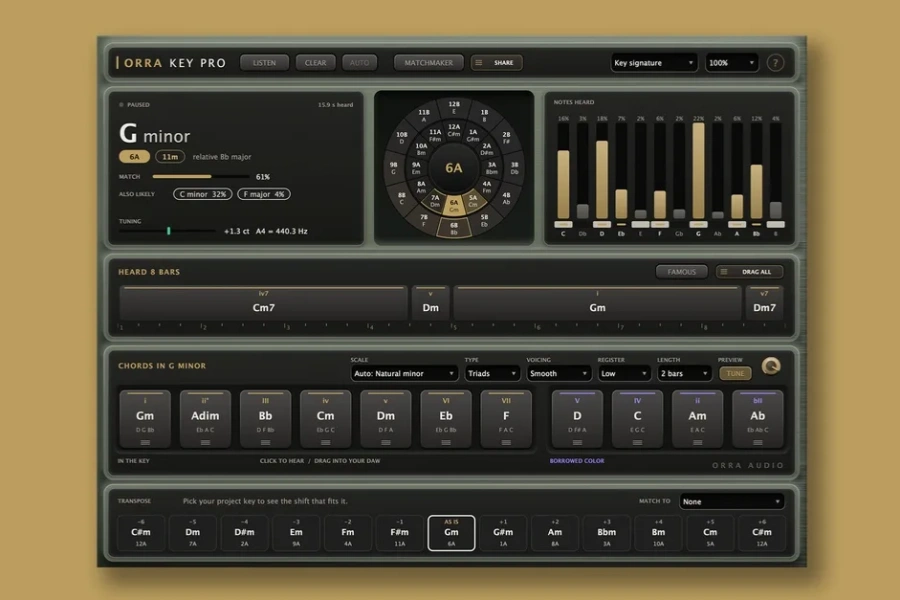Select the +1 G#m transpose option
Screen dimensions: 900x600
[x=503, y=533]
